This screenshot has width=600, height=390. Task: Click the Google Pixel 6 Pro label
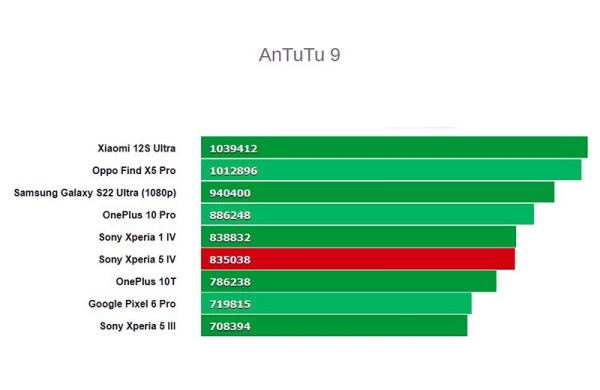coord(132,304)
